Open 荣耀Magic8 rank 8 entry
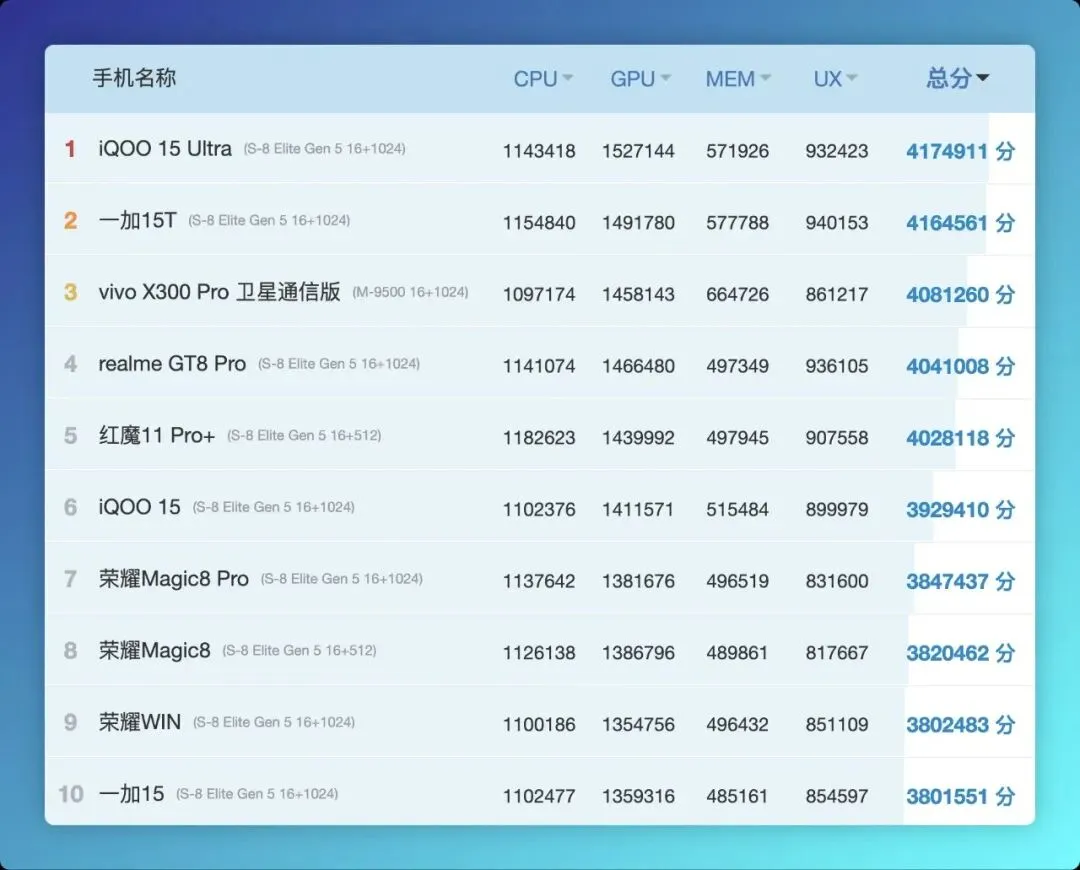Image resolution: width=1080 pixels, height=870 pixels. coord(154,650)
